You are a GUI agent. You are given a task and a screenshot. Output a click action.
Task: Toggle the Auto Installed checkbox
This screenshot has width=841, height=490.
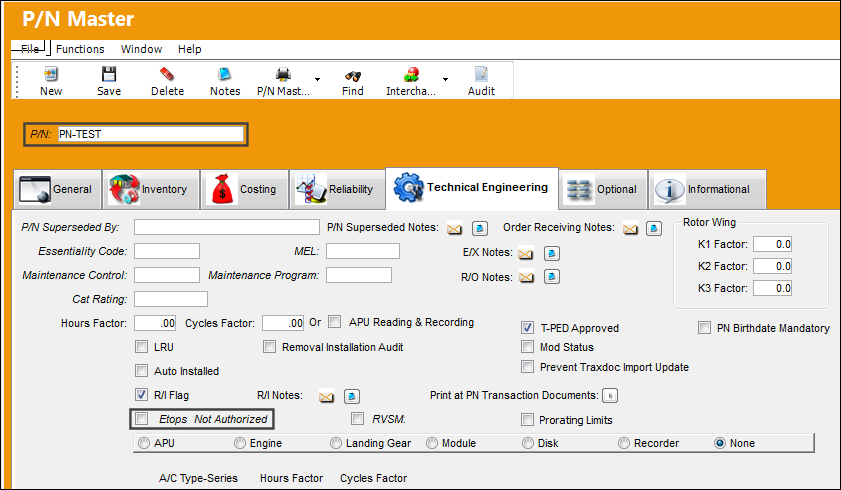pyautogui.click(x=142, y=370)
